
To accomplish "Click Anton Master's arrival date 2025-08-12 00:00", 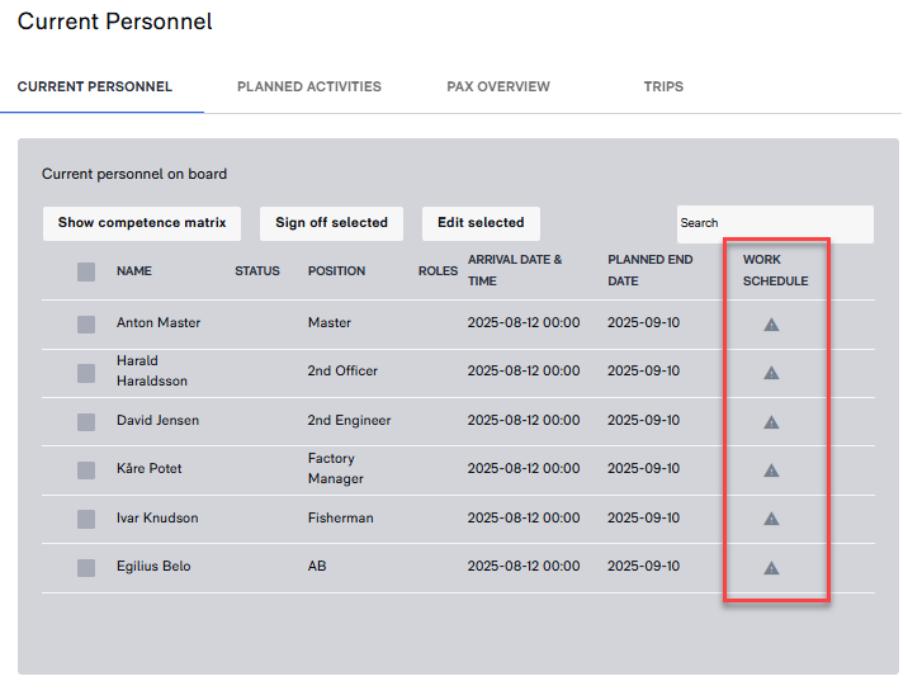I will (x=523, y=323).
